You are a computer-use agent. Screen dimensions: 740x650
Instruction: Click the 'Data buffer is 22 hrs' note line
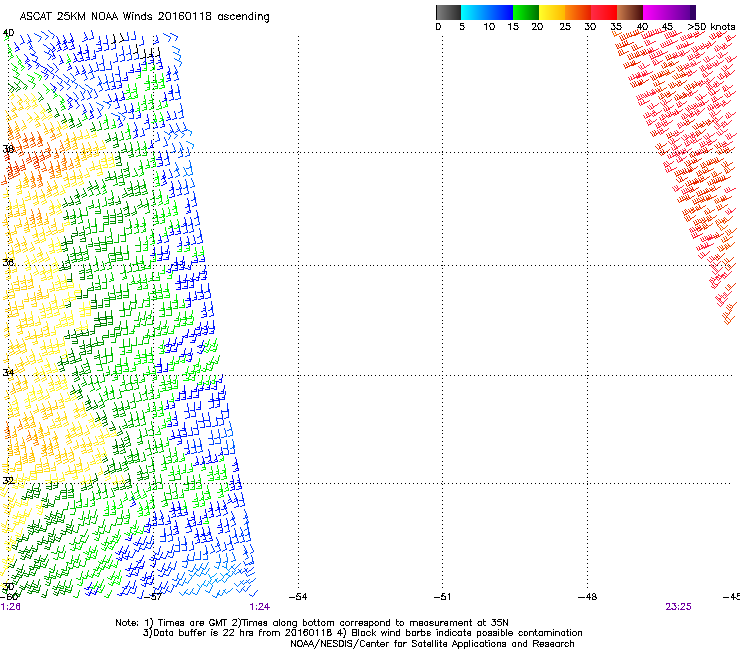(x=362, y=633)
